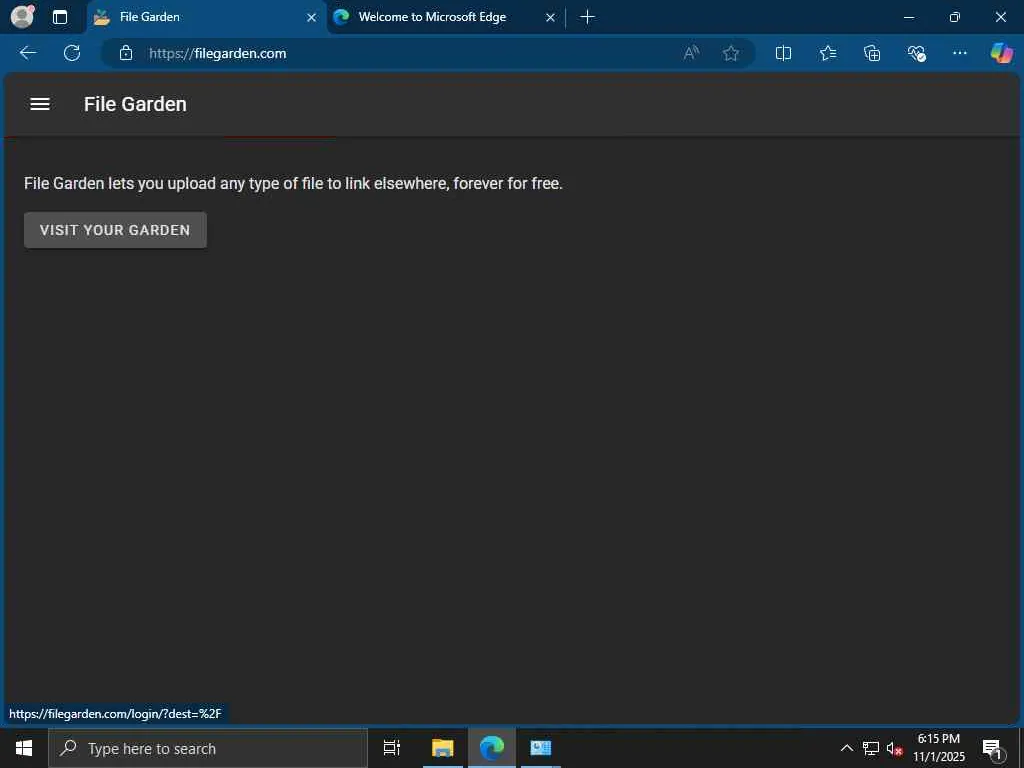Open the notification center icon
Screen dimensions: 1024x768
(x=992, y=749)
